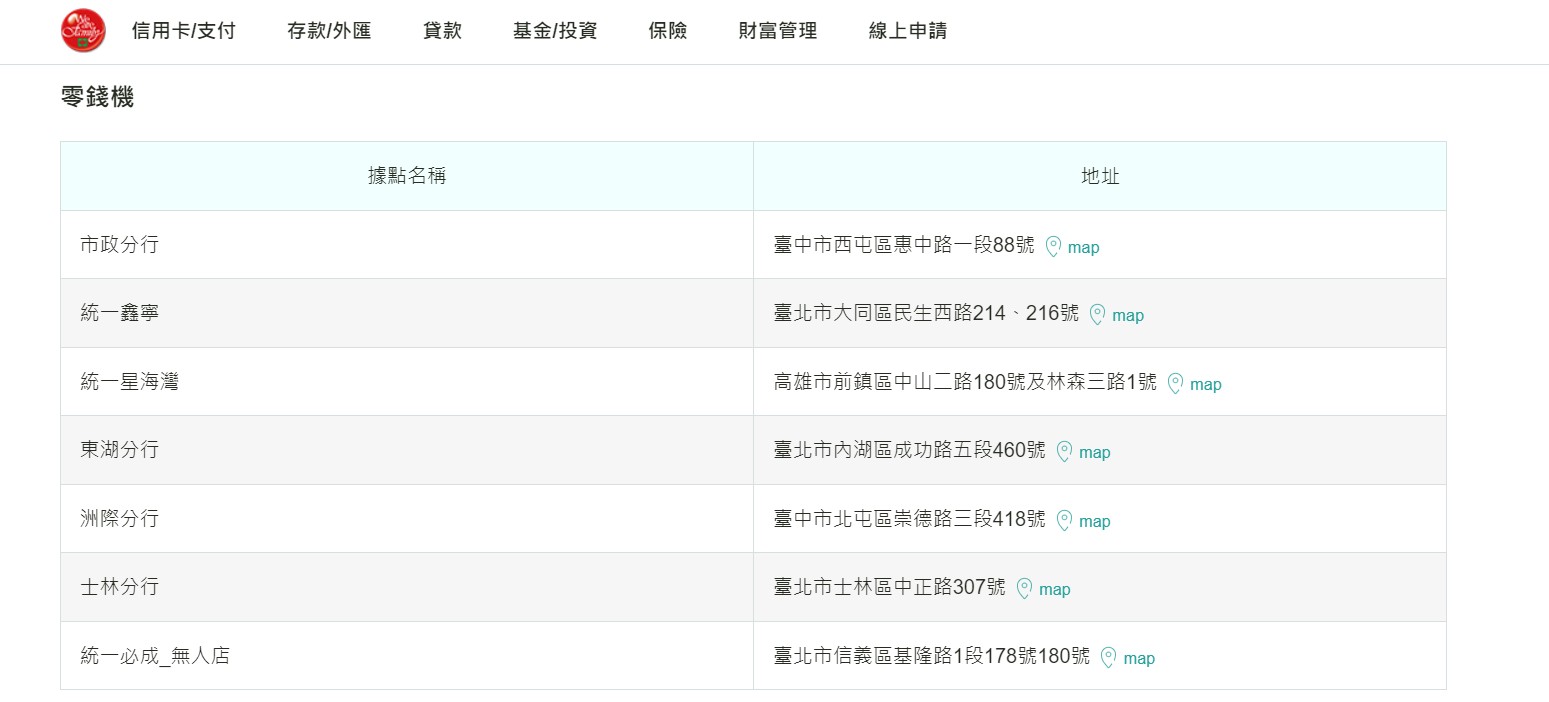Click the map pin icon for 統一鑫寧
1549x702 pixels.
[1097, 315]
